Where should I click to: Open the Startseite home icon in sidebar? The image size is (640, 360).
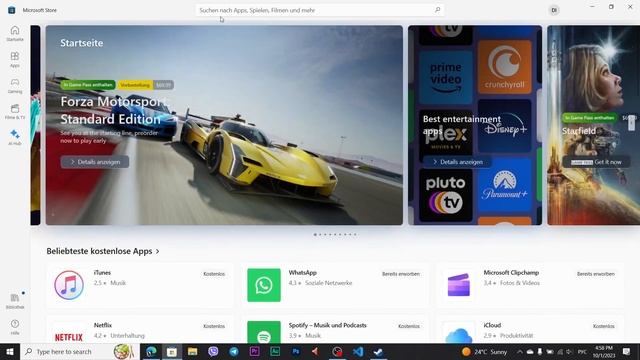point(15,33)
